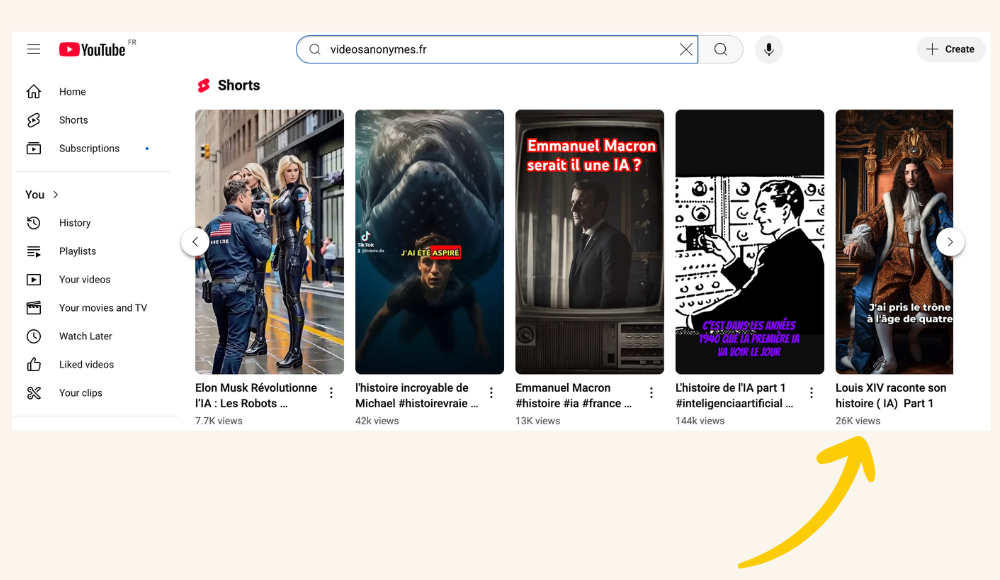
Task: Open options menu for Emmanuel Macron Short
Action: (x=651, y=393)
